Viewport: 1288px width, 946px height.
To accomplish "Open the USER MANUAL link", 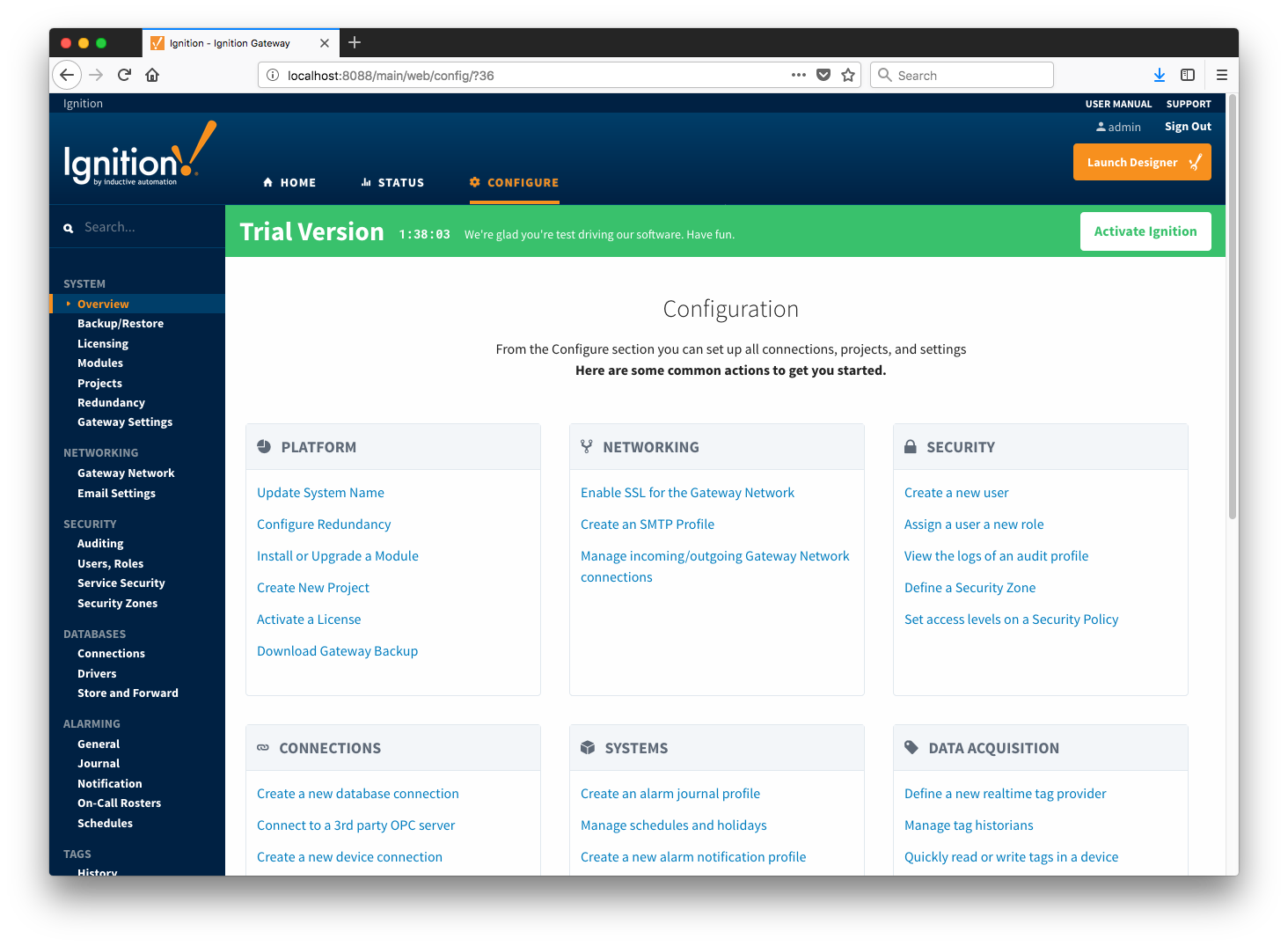I will [x=1118, y=104].
